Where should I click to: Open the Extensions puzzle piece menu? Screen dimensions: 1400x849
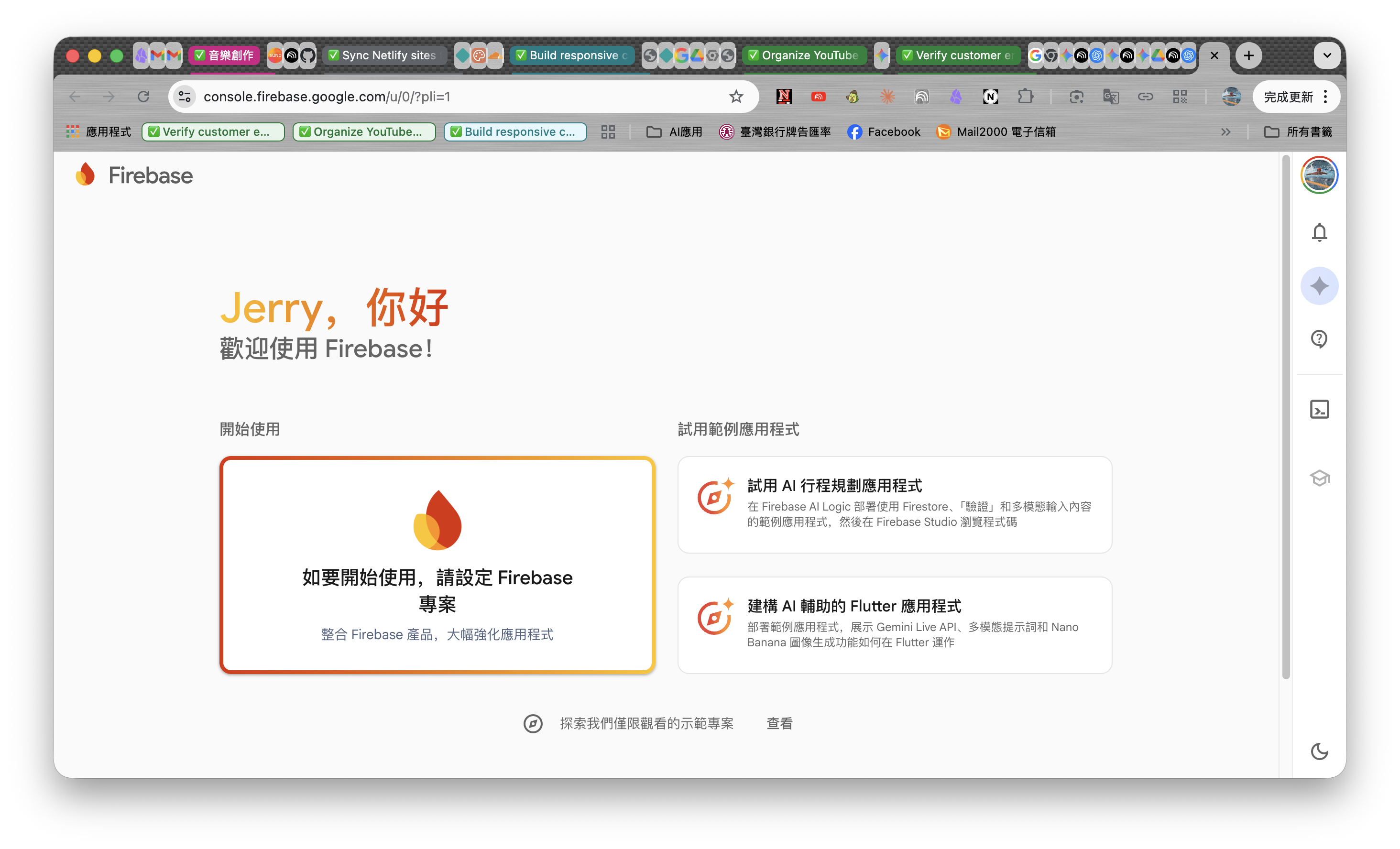point(1025,97)
